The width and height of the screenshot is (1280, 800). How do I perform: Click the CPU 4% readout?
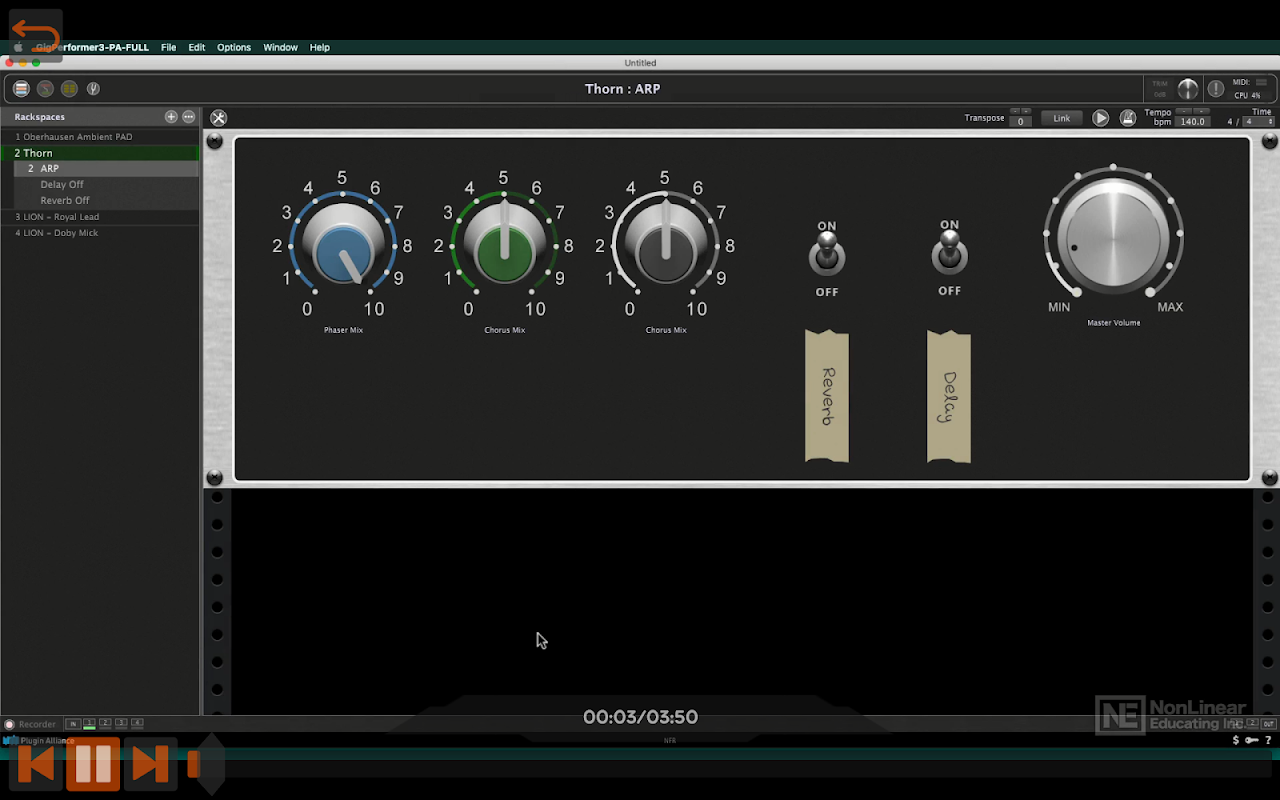point(1247,96)
